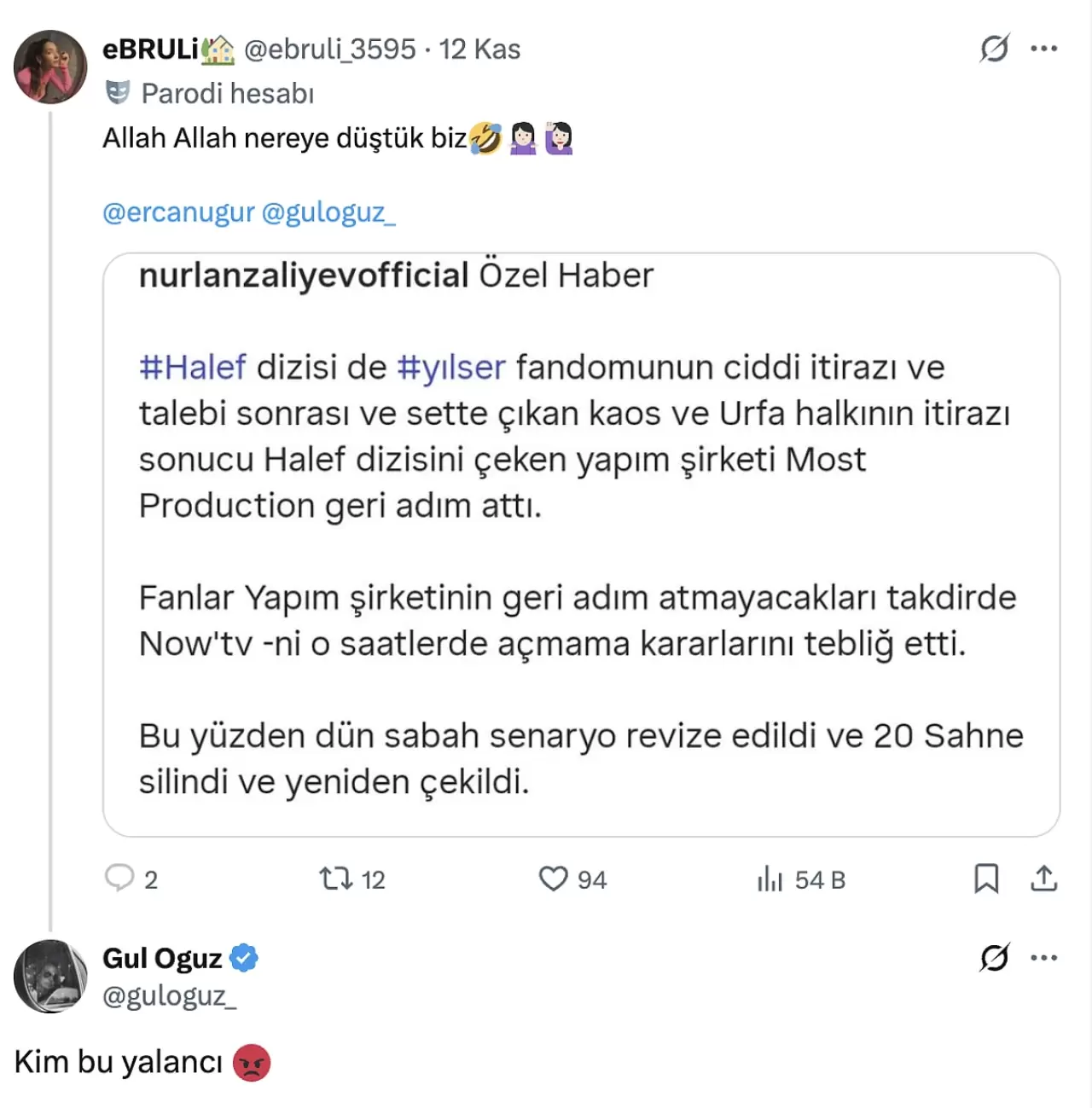This screenshot has width=1092, height=1108.
Task: Bookmark eBRULi's tweet
Action: 986,879
